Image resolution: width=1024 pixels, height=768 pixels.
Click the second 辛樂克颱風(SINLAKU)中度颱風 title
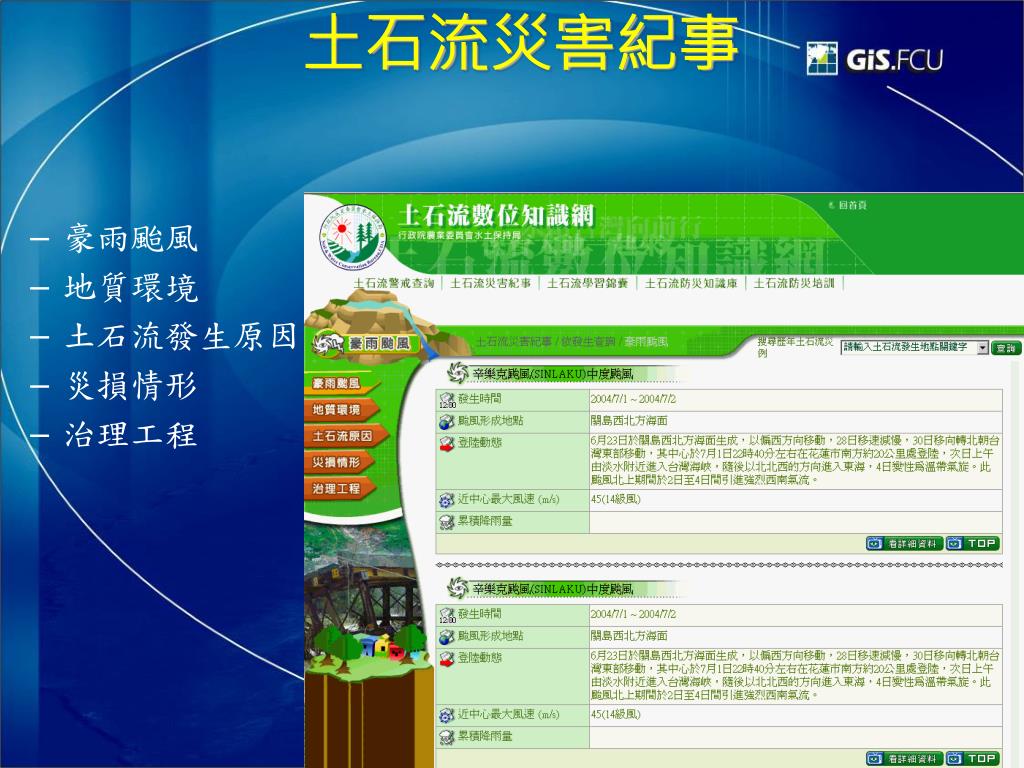[x=552, y=589]
